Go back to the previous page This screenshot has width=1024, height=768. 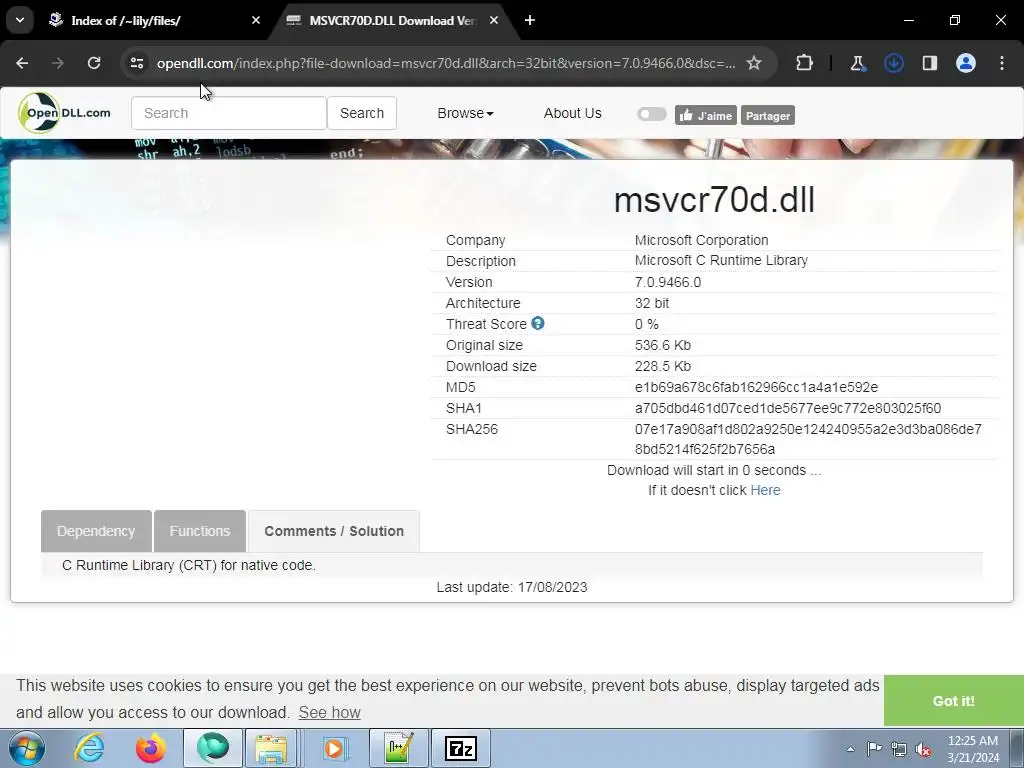pos(22,63)
